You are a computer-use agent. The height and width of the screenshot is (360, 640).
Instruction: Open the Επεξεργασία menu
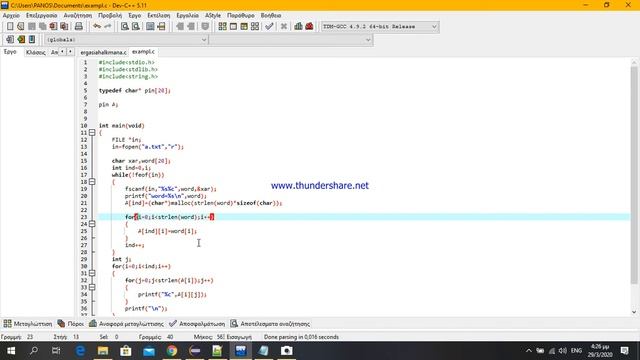click(42, 15)
